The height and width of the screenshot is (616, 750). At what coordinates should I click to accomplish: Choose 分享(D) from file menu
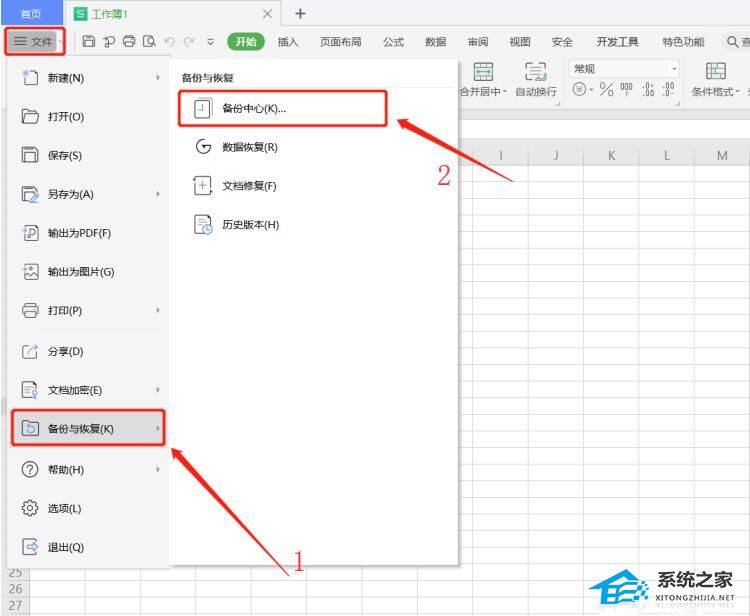tap(88, 352)
